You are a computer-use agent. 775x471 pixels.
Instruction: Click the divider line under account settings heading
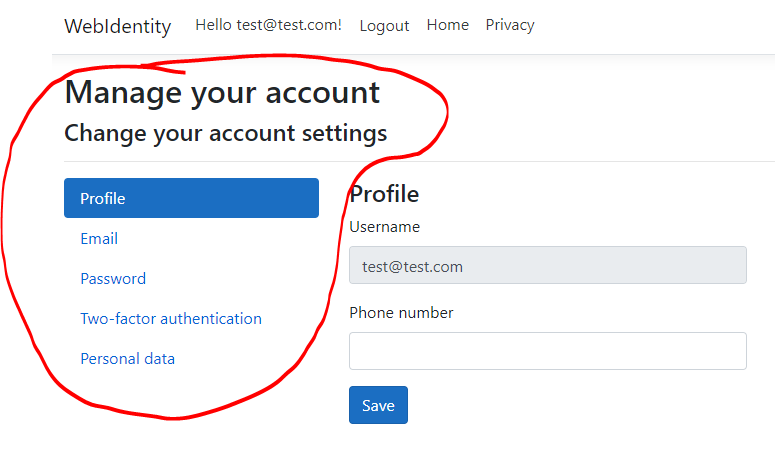click(x=419, y=162)
